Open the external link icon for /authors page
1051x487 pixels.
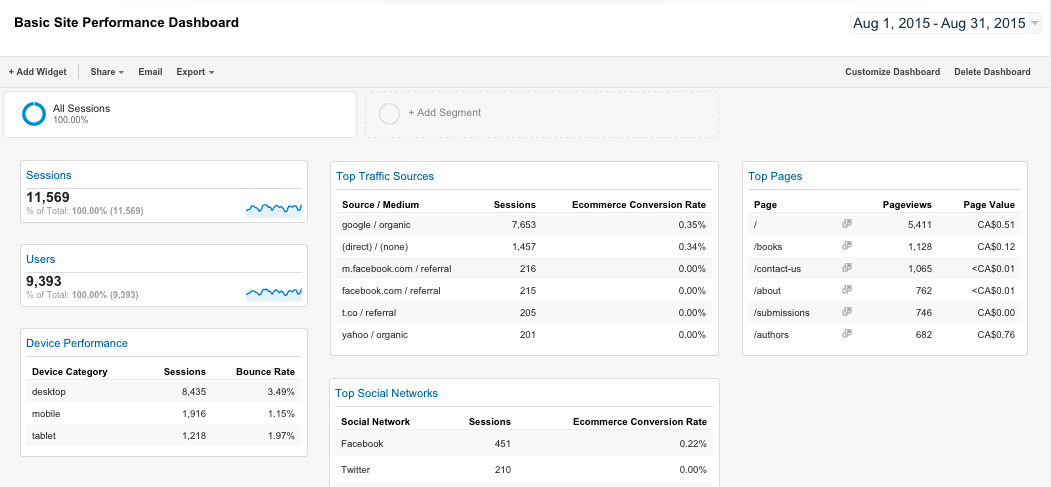point(846,334)
